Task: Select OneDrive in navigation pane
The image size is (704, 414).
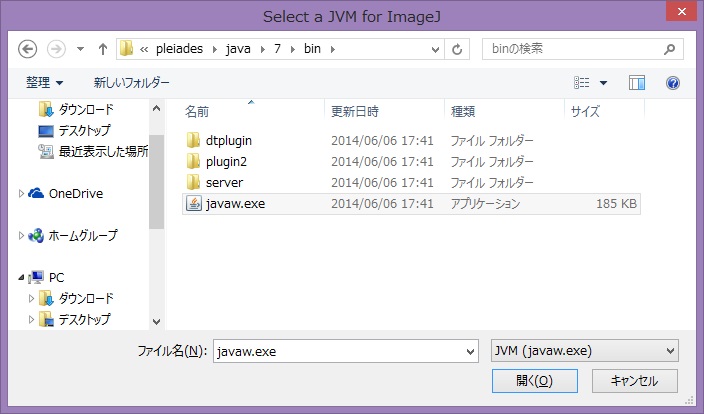Action: 76,194
